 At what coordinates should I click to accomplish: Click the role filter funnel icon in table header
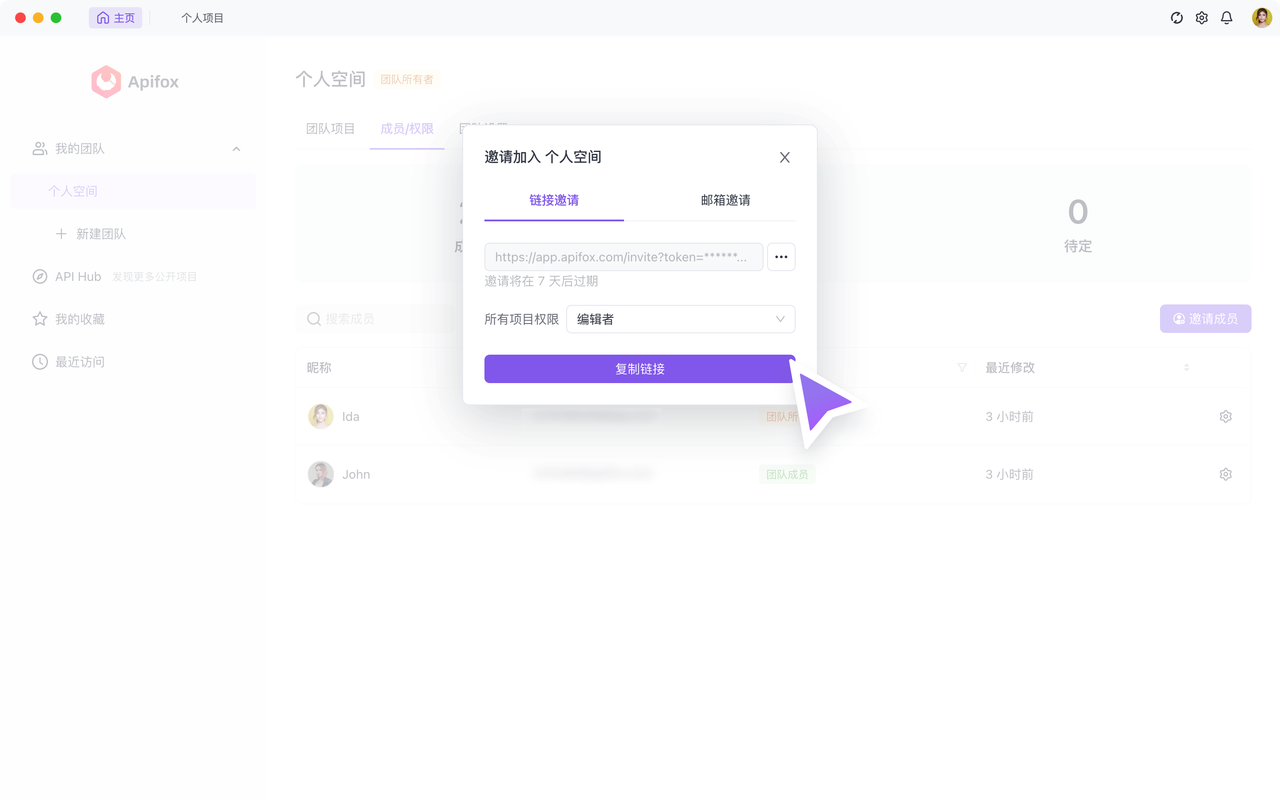(x=962, y=368)
